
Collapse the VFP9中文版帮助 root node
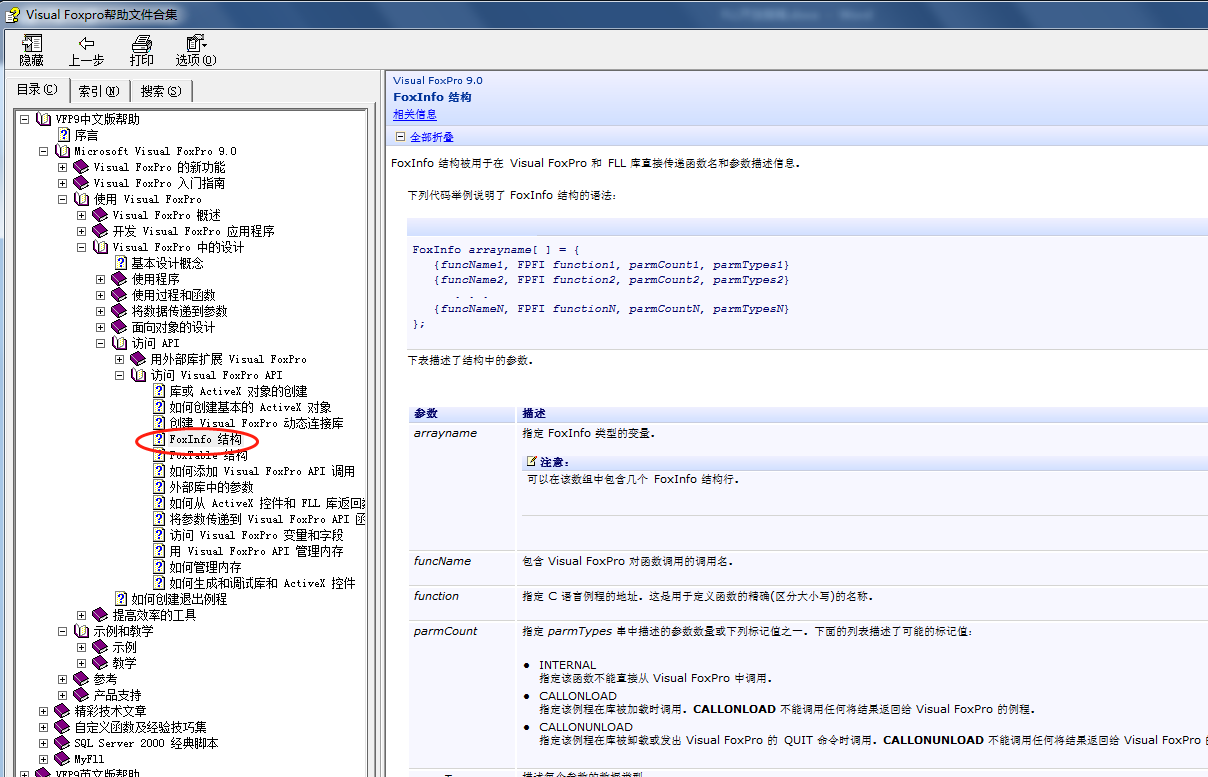25,119
